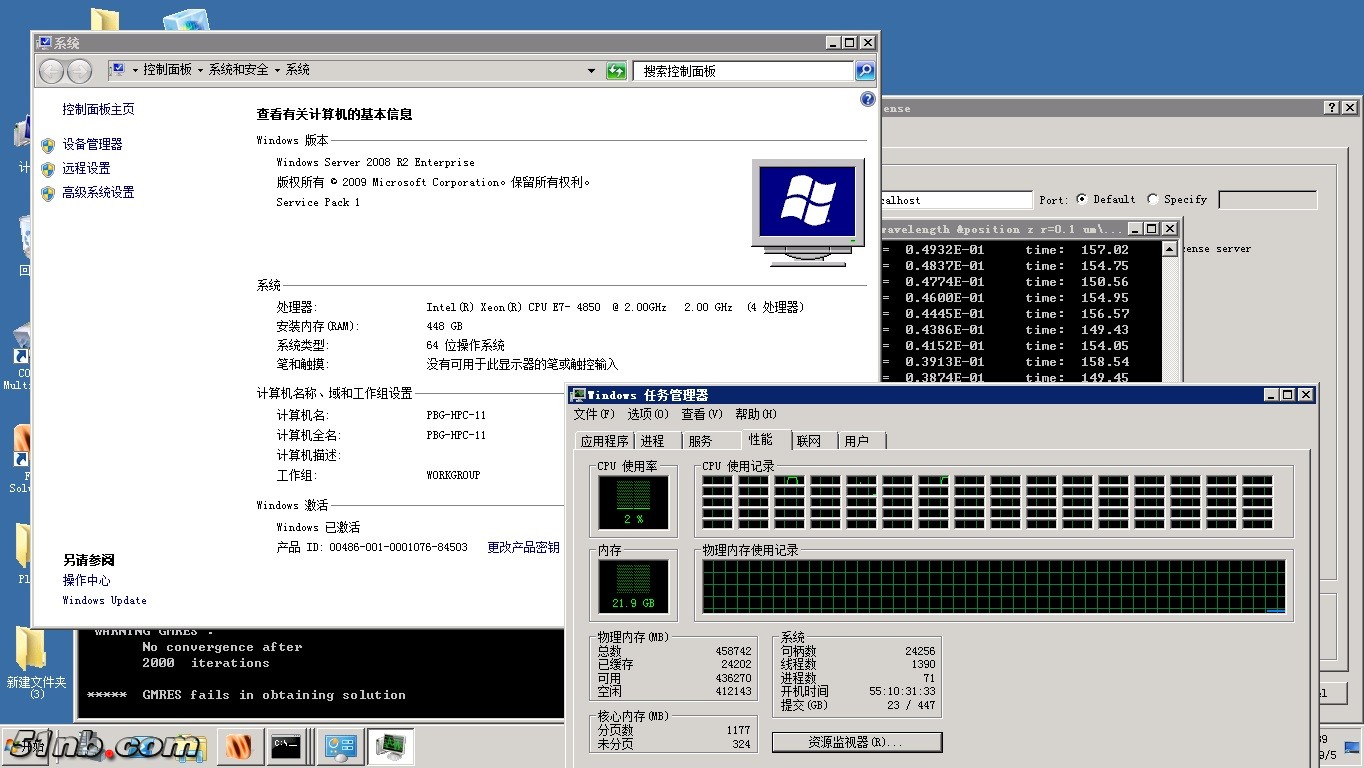Click the 更改产品密钥 link
This screenshot has height=768, width=1364.
pyautogui.click(x=523, y=547)
